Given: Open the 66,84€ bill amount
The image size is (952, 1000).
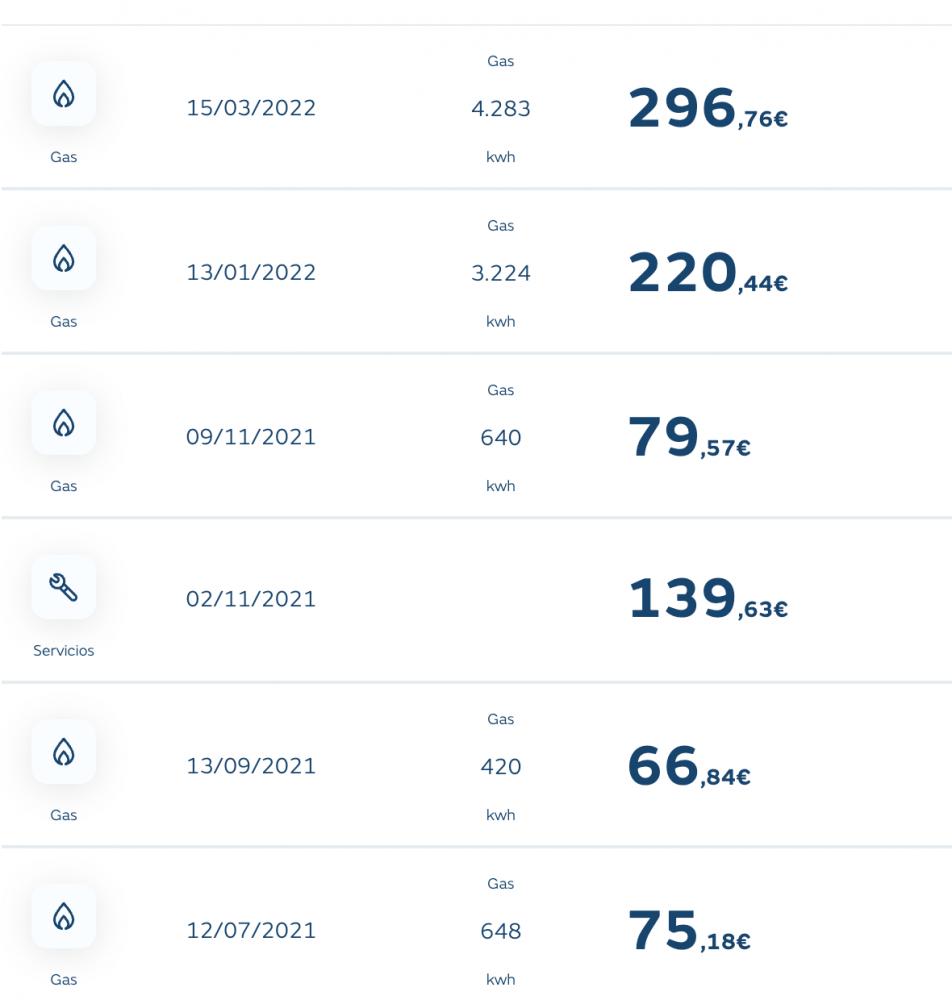Looking at the screenshot, I should (x=689, y=766).
